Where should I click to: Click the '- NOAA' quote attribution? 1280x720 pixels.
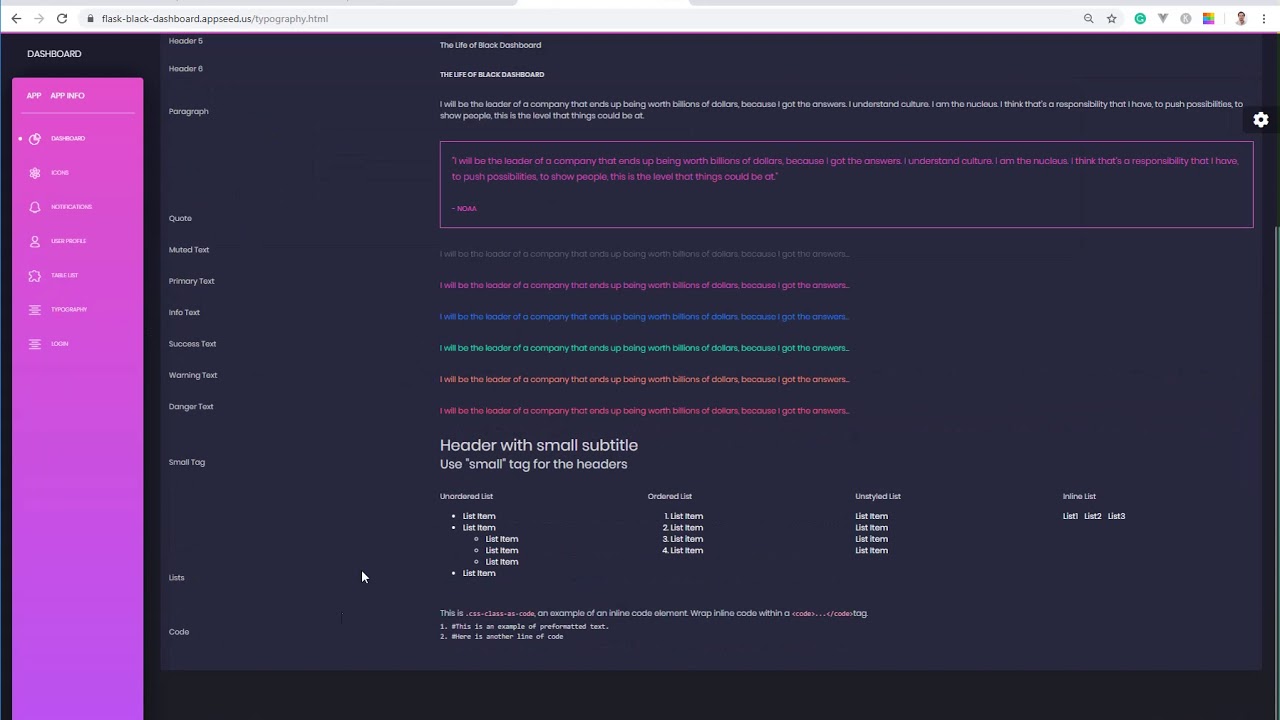464,208
